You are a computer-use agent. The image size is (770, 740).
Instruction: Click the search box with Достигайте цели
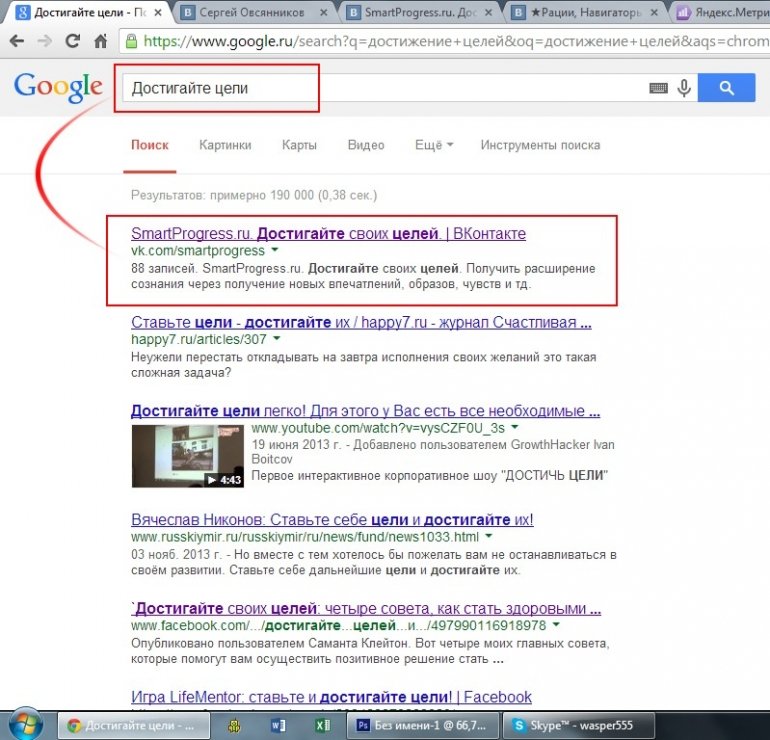tap(380, 88)
